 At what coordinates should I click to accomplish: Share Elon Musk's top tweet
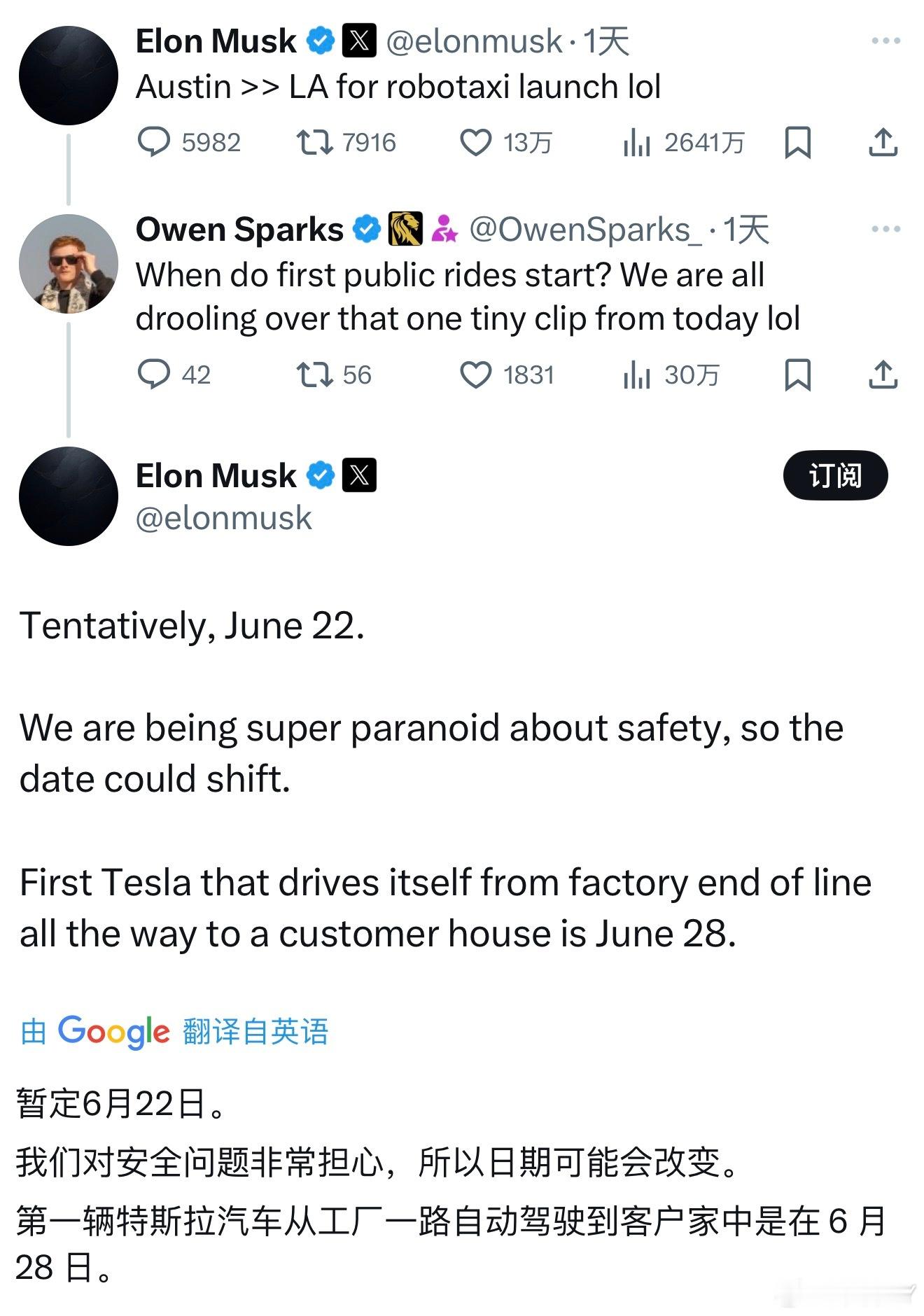pos(883,143)
